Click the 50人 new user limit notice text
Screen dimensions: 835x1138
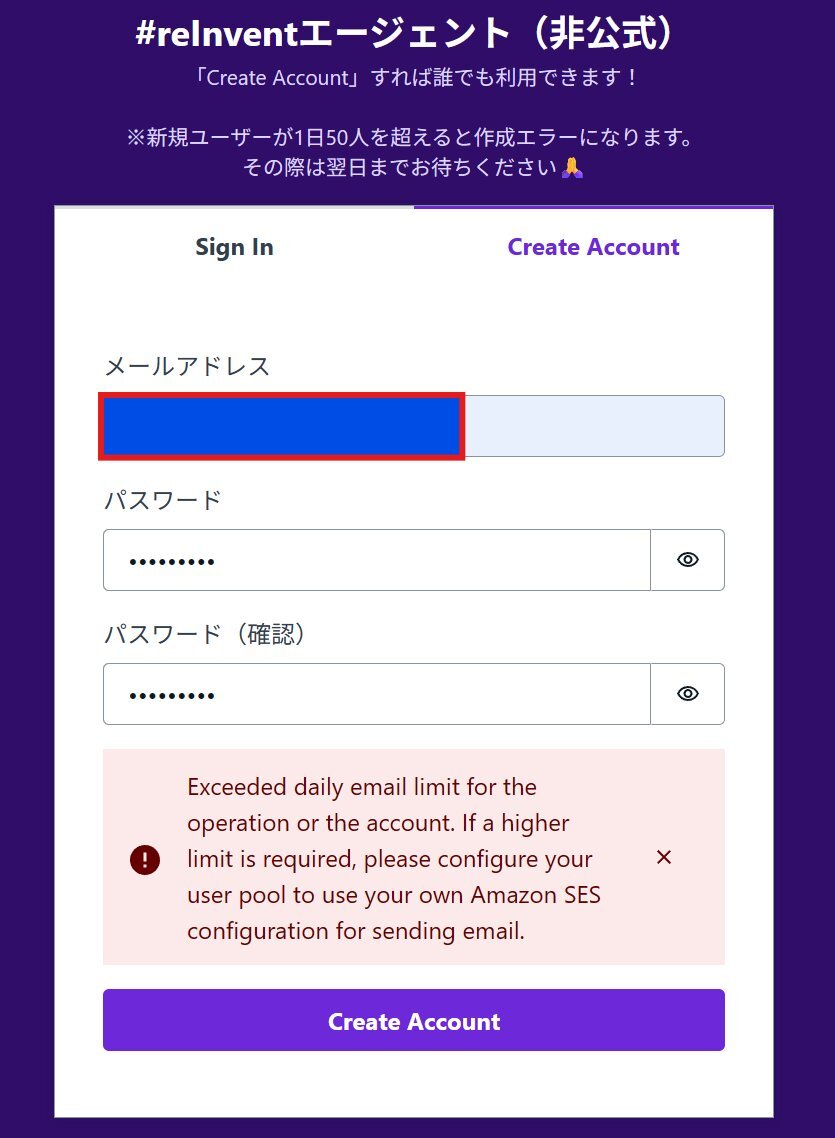[410, 137]
